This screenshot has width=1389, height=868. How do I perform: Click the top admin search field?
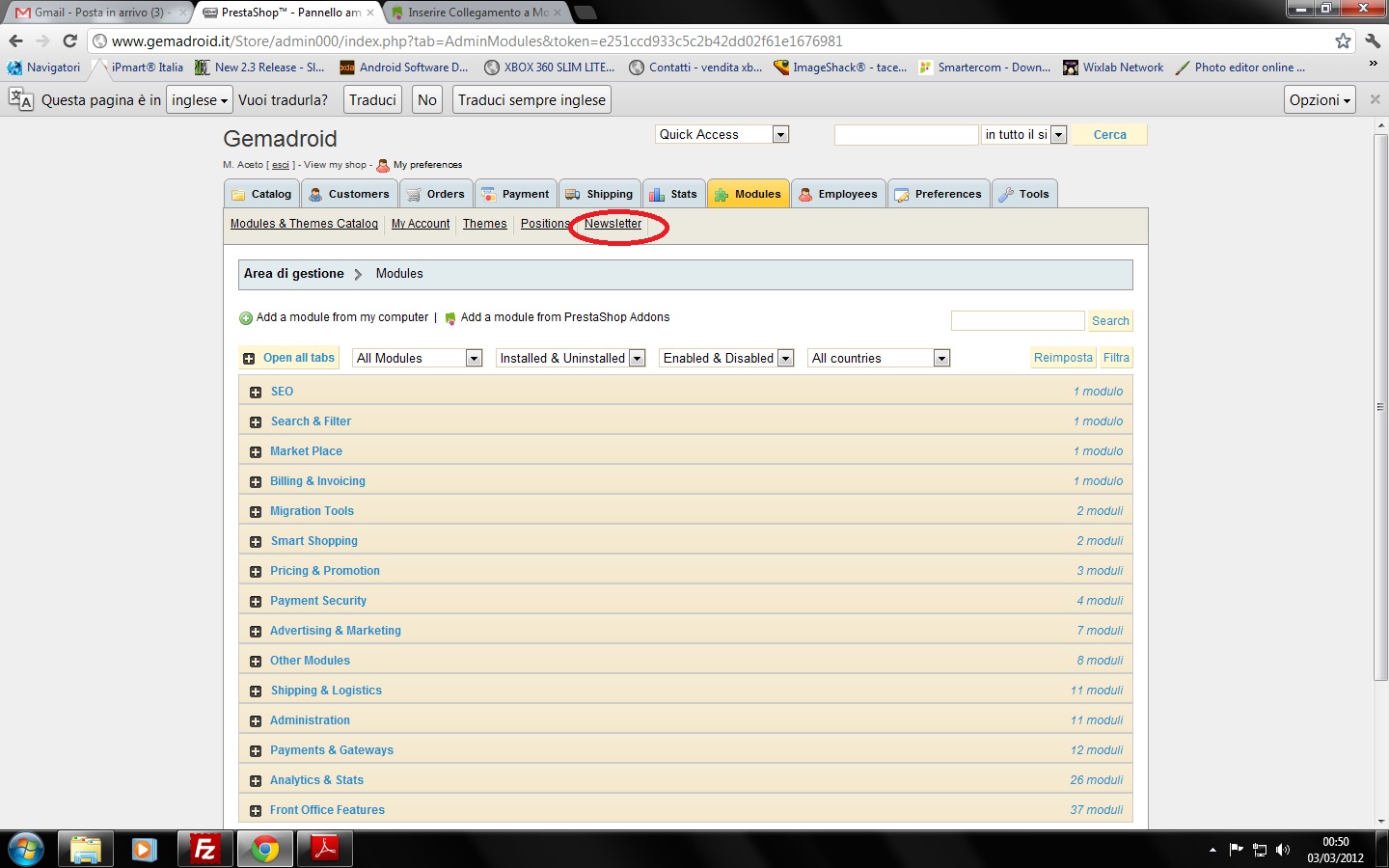(906, 135)
